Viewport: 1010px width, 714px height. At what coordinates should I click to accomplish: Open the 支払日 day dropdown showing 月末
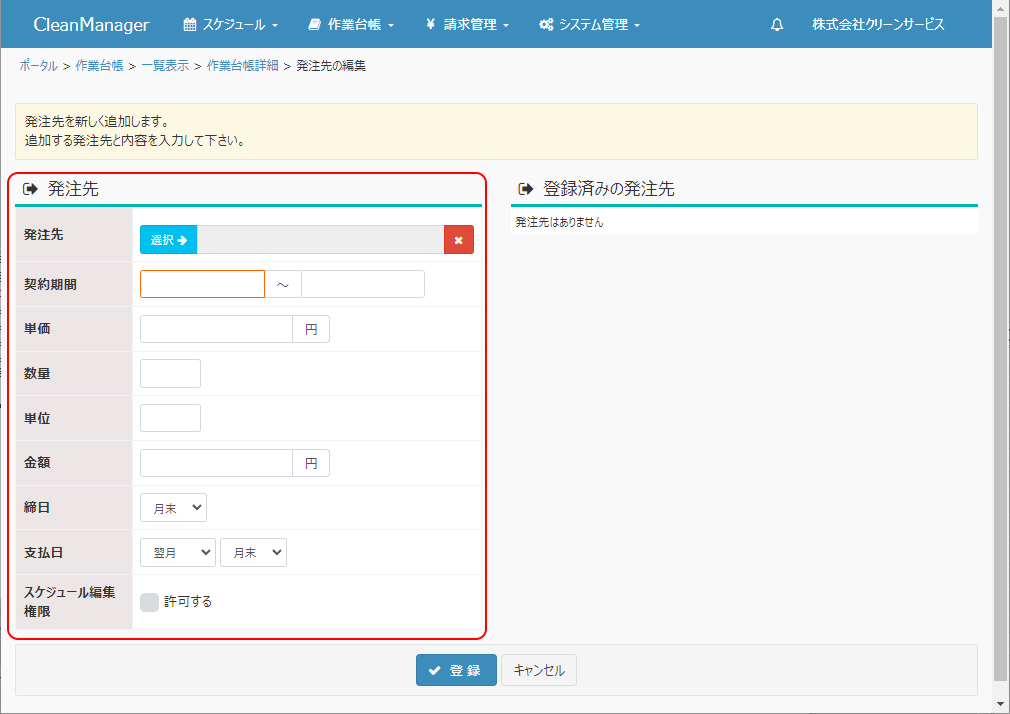(x=253, y=552)
